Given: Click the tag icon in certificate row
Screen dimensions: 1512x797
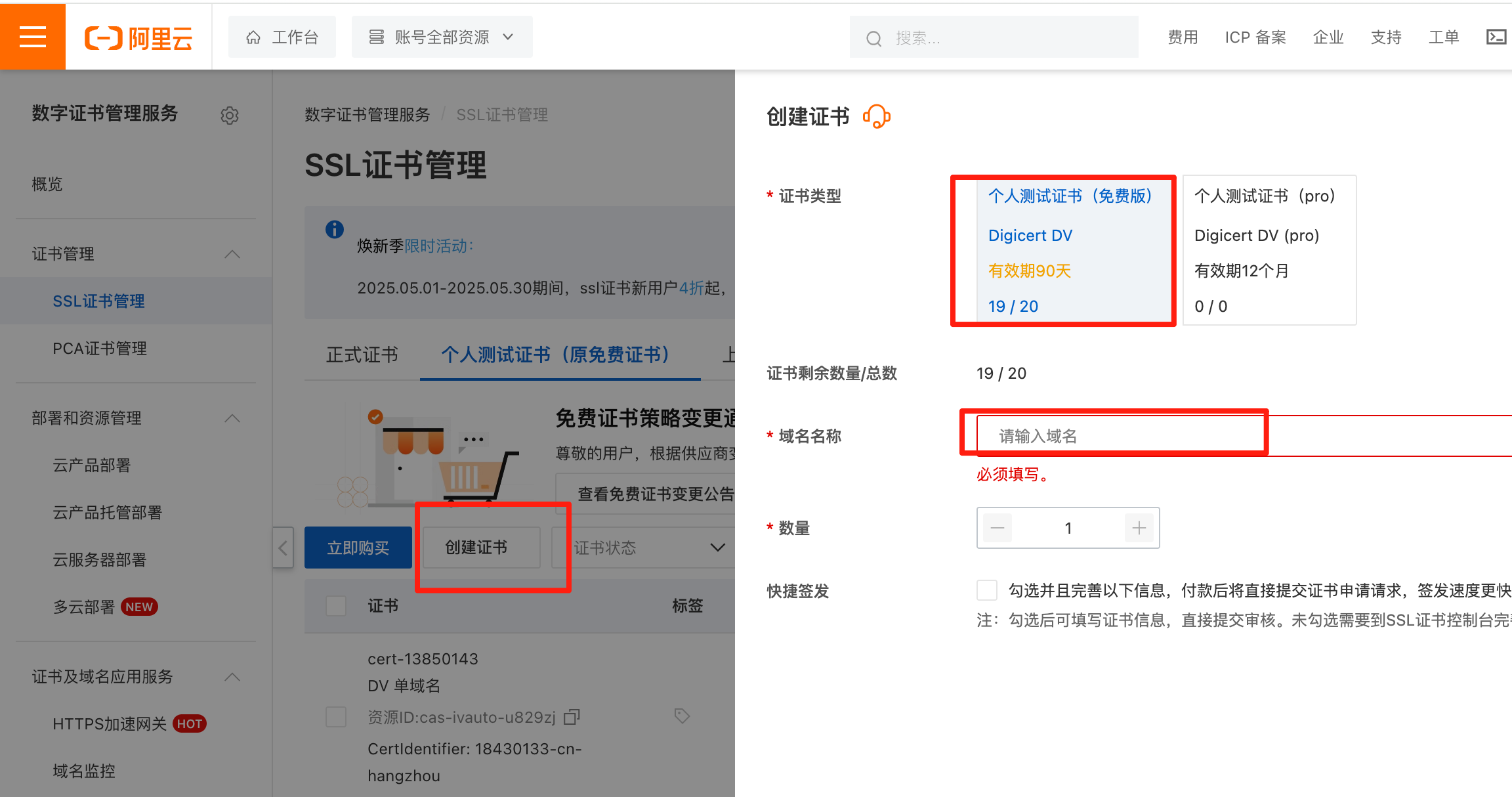Looking at the screenshot, I should 682,716.
